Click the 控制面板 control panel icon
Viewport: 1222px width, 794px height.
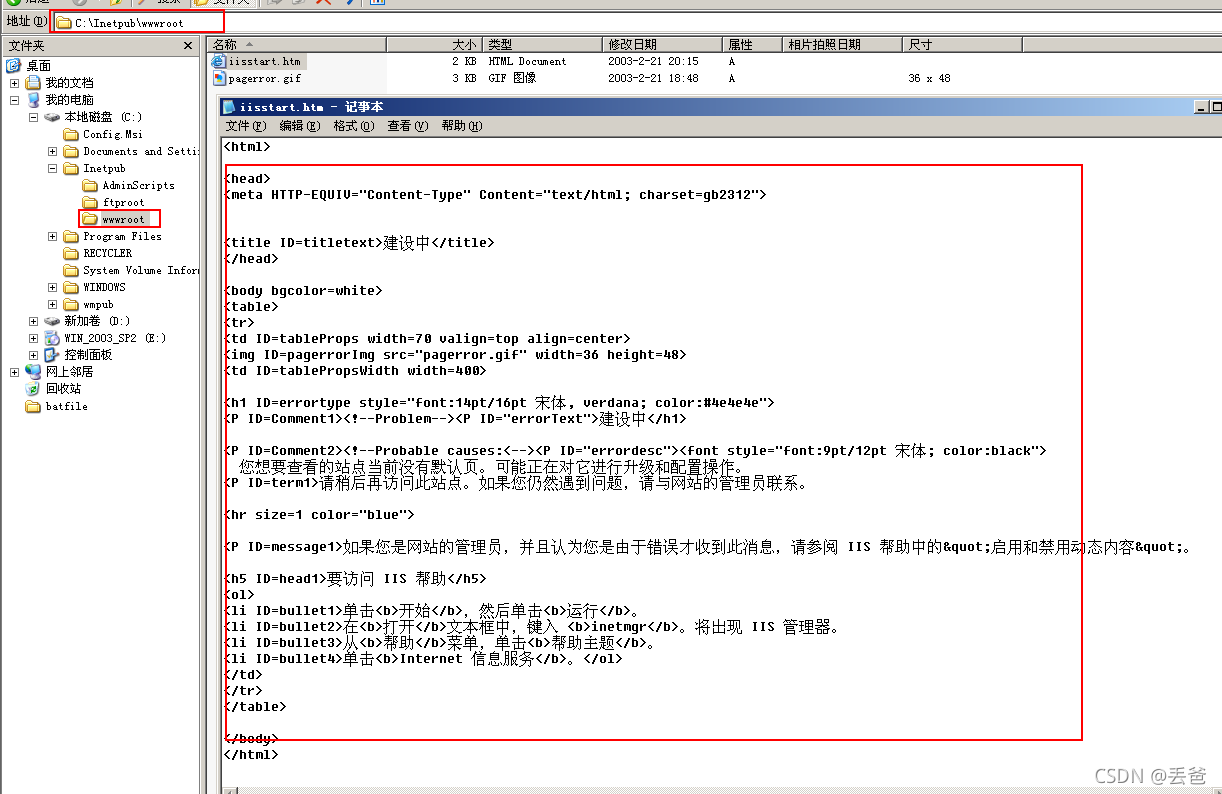coord(52,355)
